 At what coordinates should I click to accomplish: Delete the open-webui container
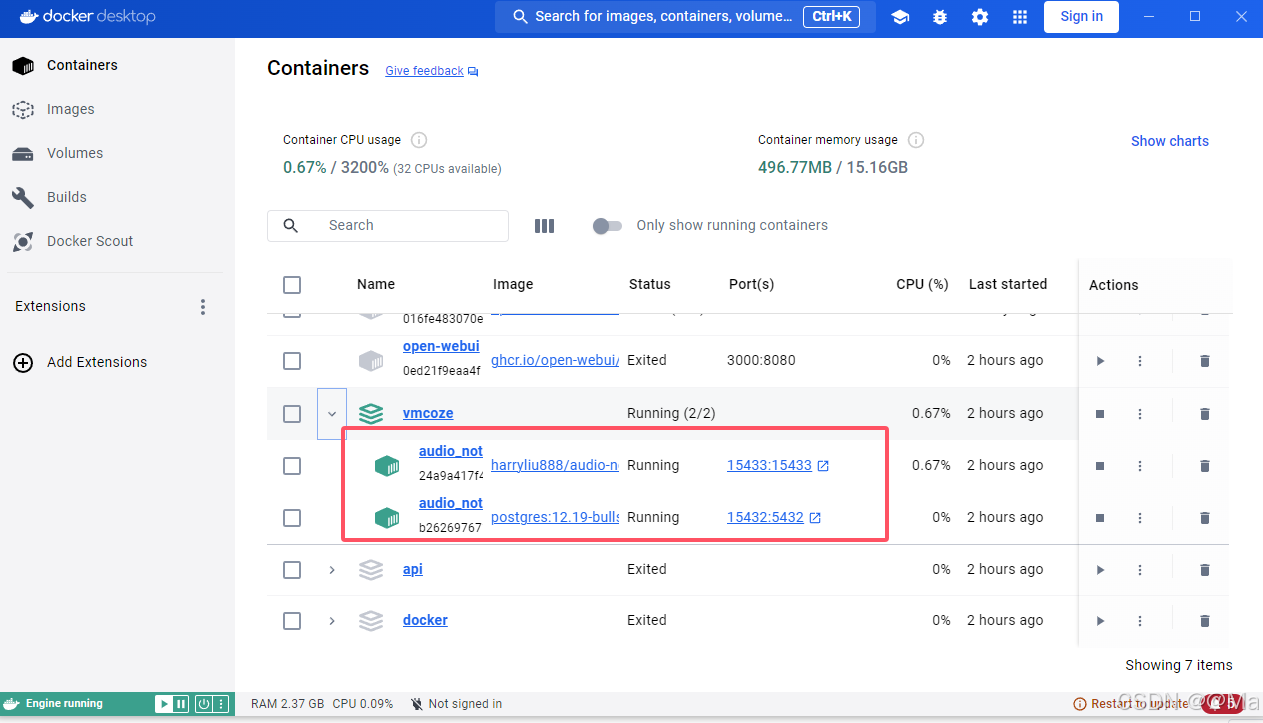coord(1205,361)
